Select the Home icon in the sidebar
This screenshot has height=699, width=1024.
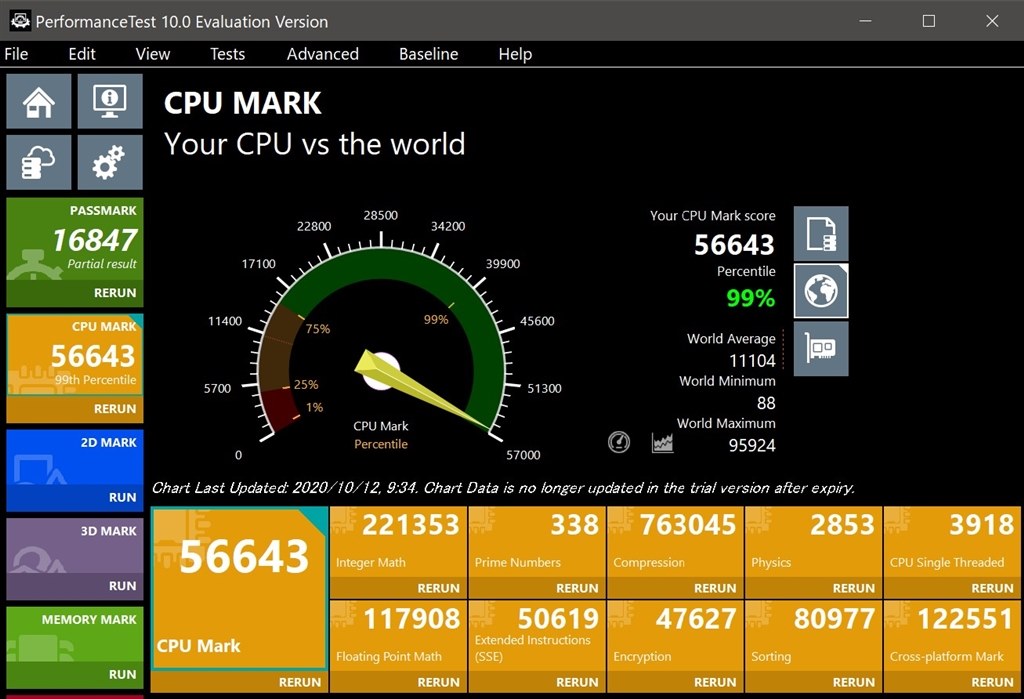pos(38,101)
